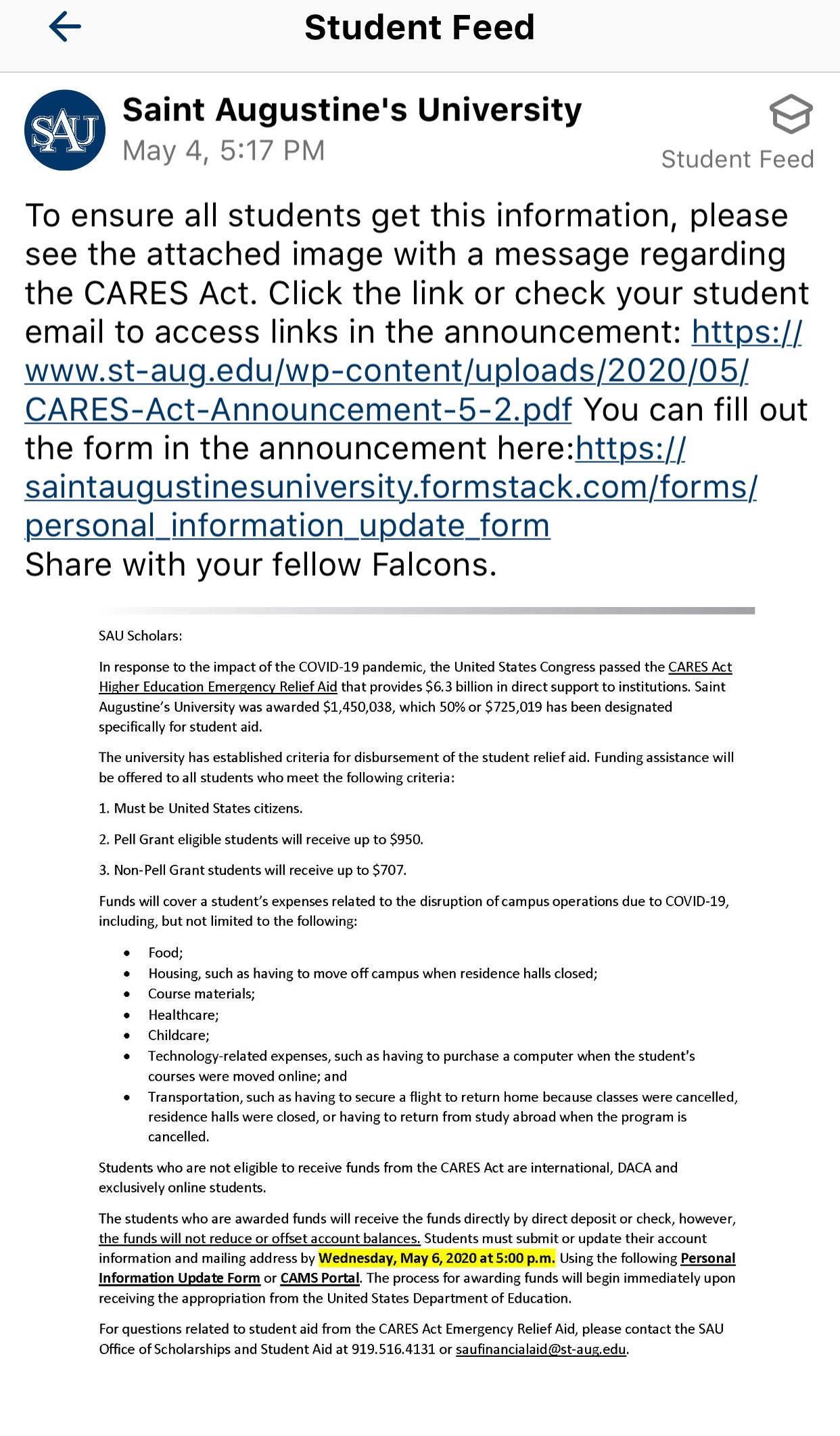Image resolution: width=840 pixels, height=1436 pixels.
Task: Tap the yellow highlighted May 6 deadline
Action: pyautogui.click(x=436, y=1259)
